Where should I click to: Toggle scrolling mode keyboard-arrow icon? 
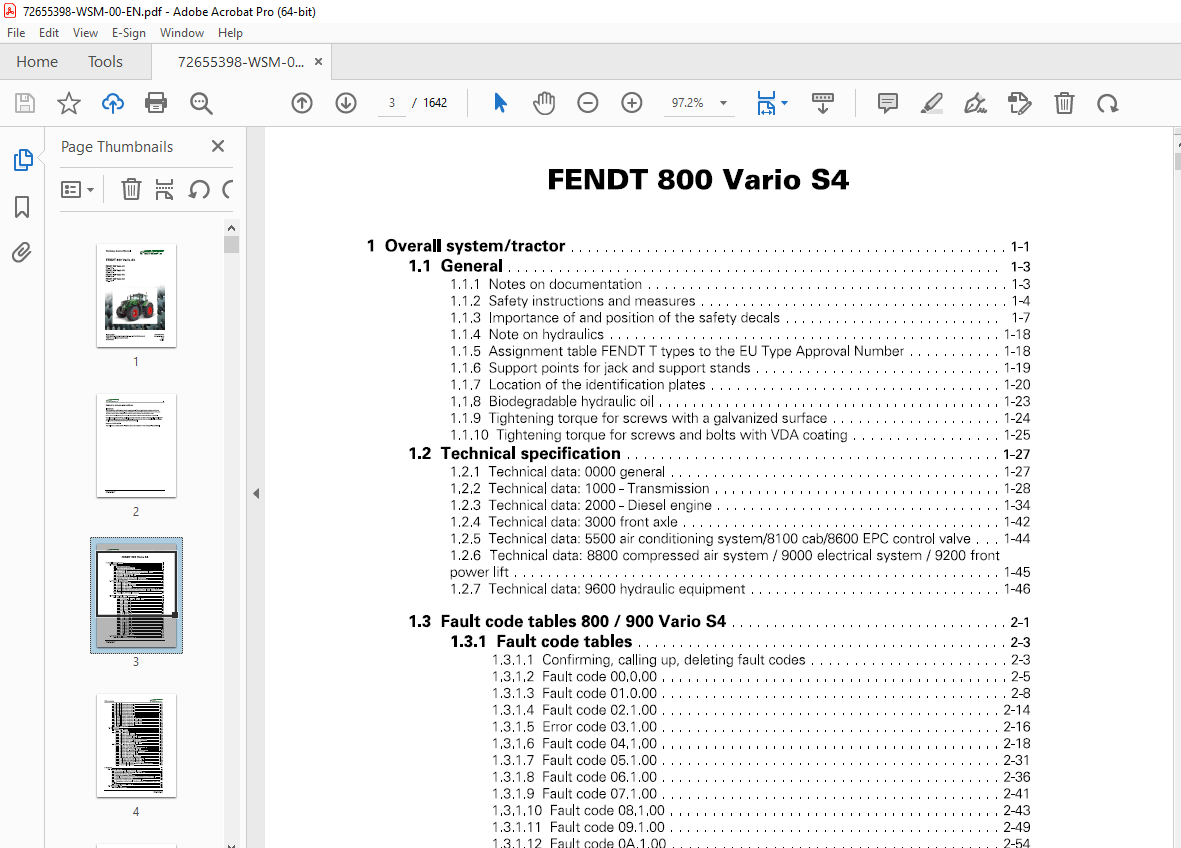tap(822, 103)
